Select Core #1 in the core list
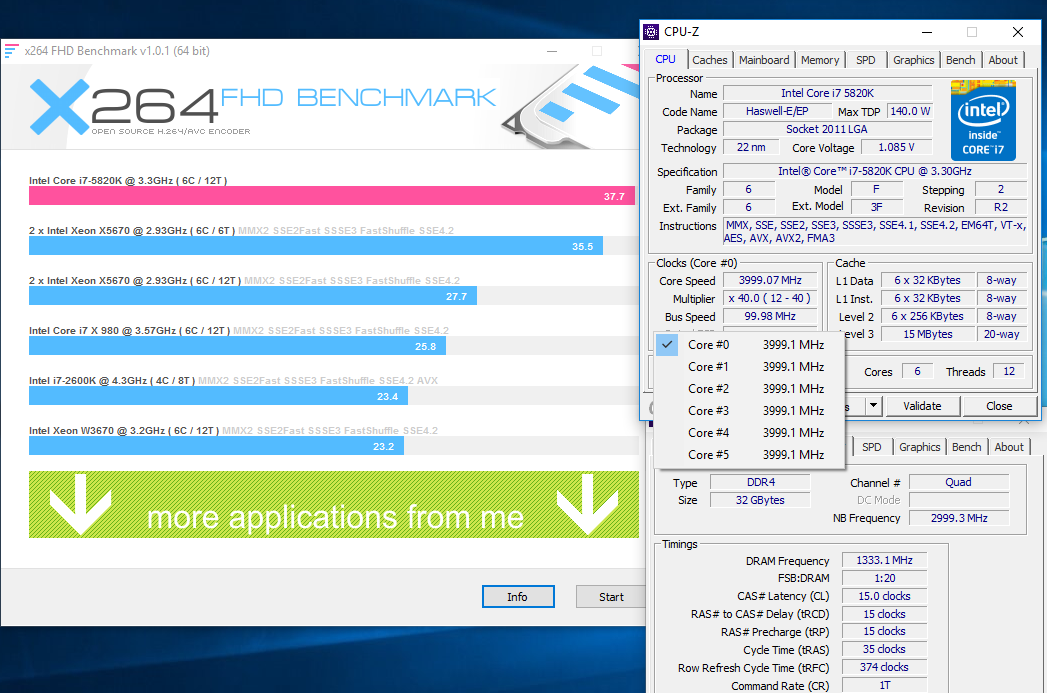This screenshot has width=1047, height=693. (x=749, y=367)
